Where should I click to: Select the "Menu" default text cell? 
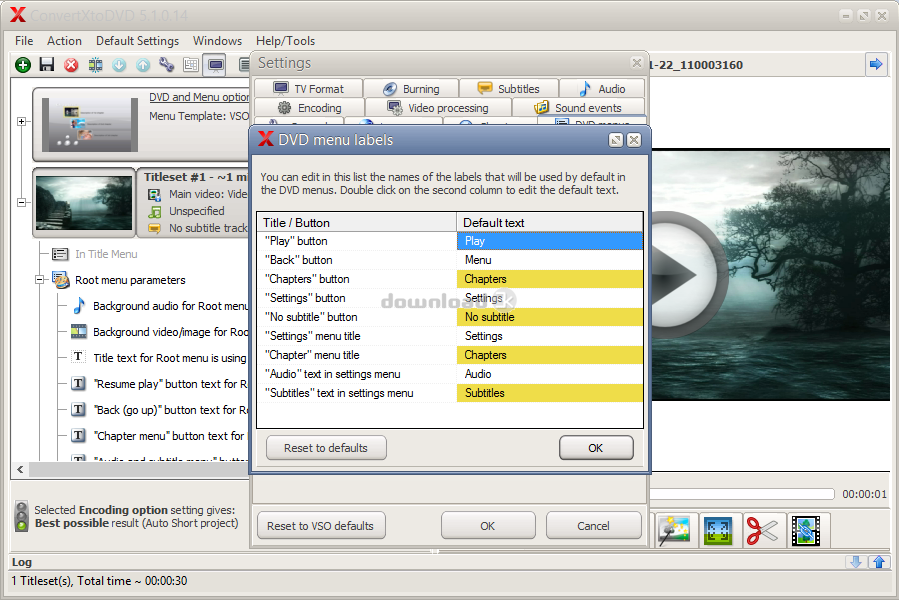pos(550,260)
